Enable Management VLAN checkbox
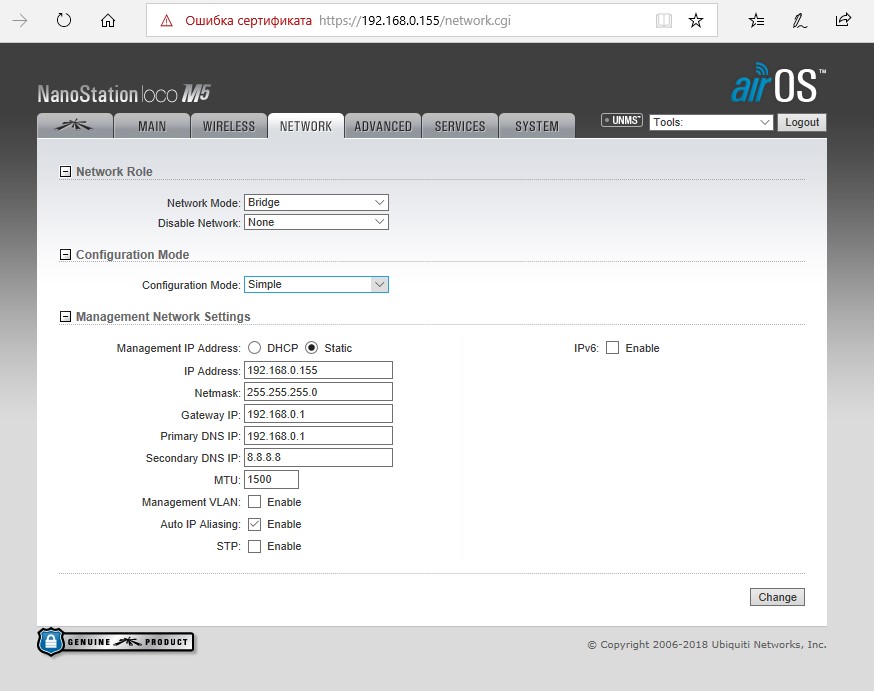Image resolution: width=874 pixels, height=691 pixels. (x=254, y=502)
